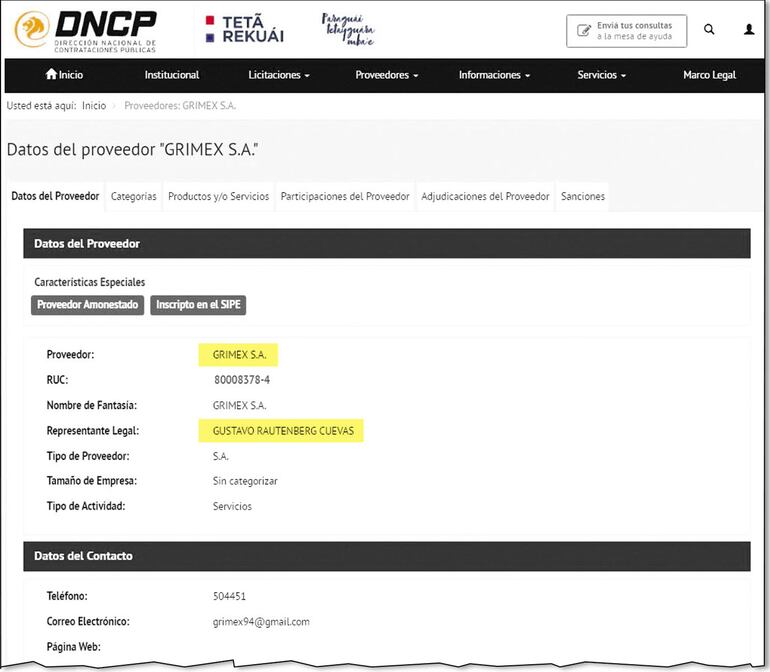Image resolution: width=770 pixels, height=672 pixels.
Task: Open Adjudicaciones del Proveedor tab
Action: pyautogui.click(x=485, y=196)
